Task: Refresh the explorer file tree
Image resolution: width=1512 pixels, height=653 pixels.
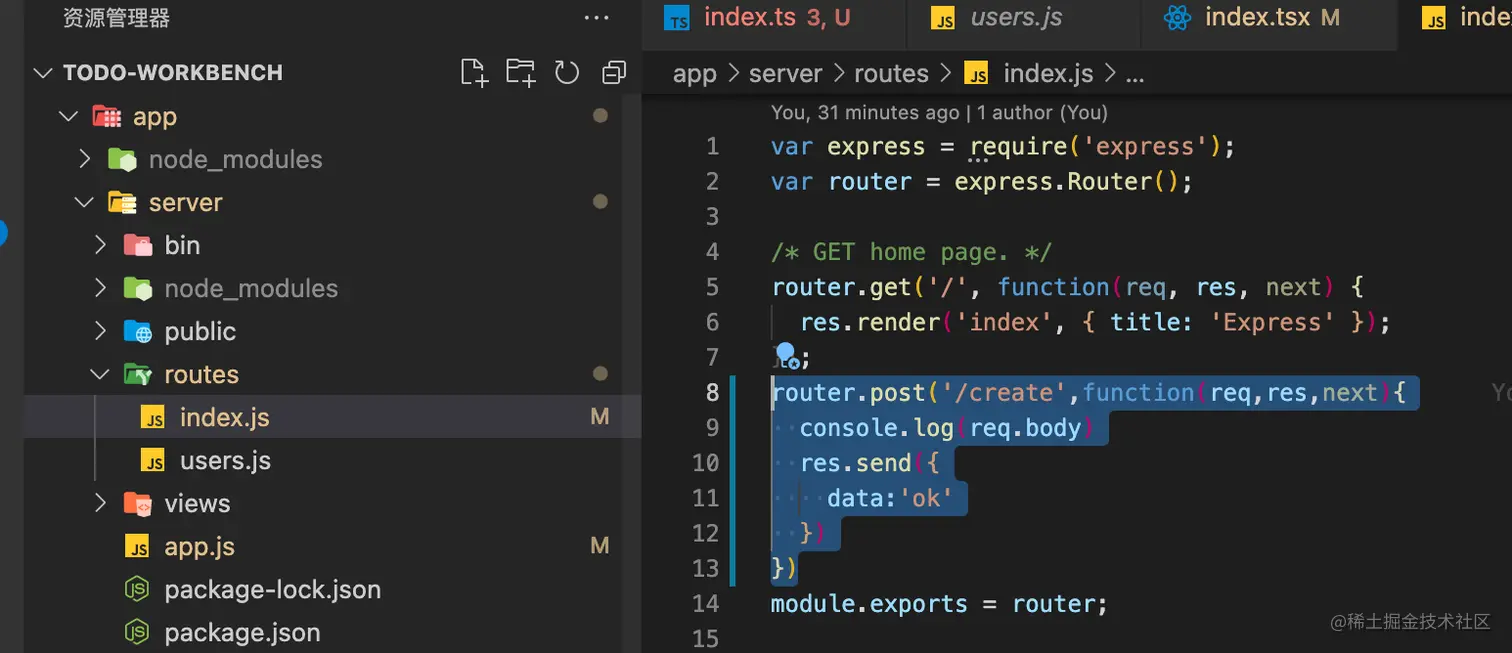Action: click(x=567, y=72)
